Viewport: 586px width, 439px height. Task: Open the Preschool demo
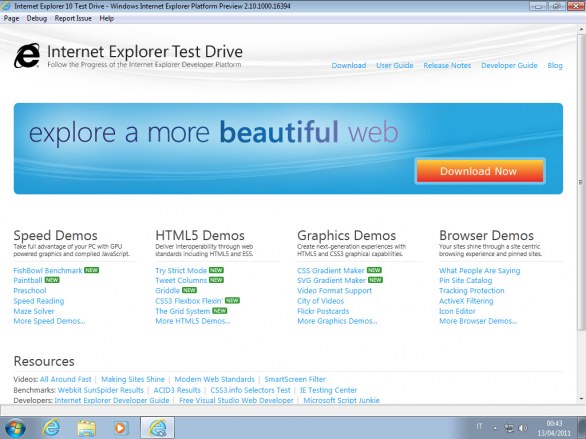(x=30, y=291)
